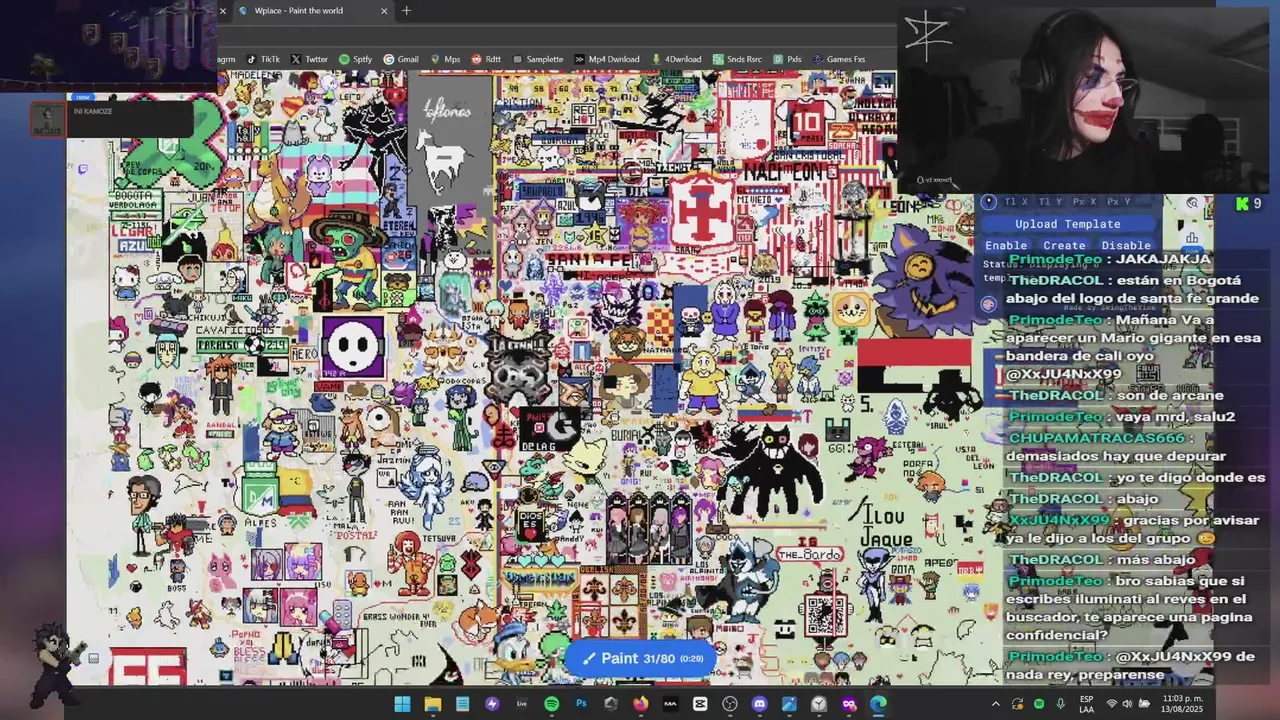Click the Tl Y coordinate field
The width and height of the screenshot is (1280, 720).
point(1049,202)
